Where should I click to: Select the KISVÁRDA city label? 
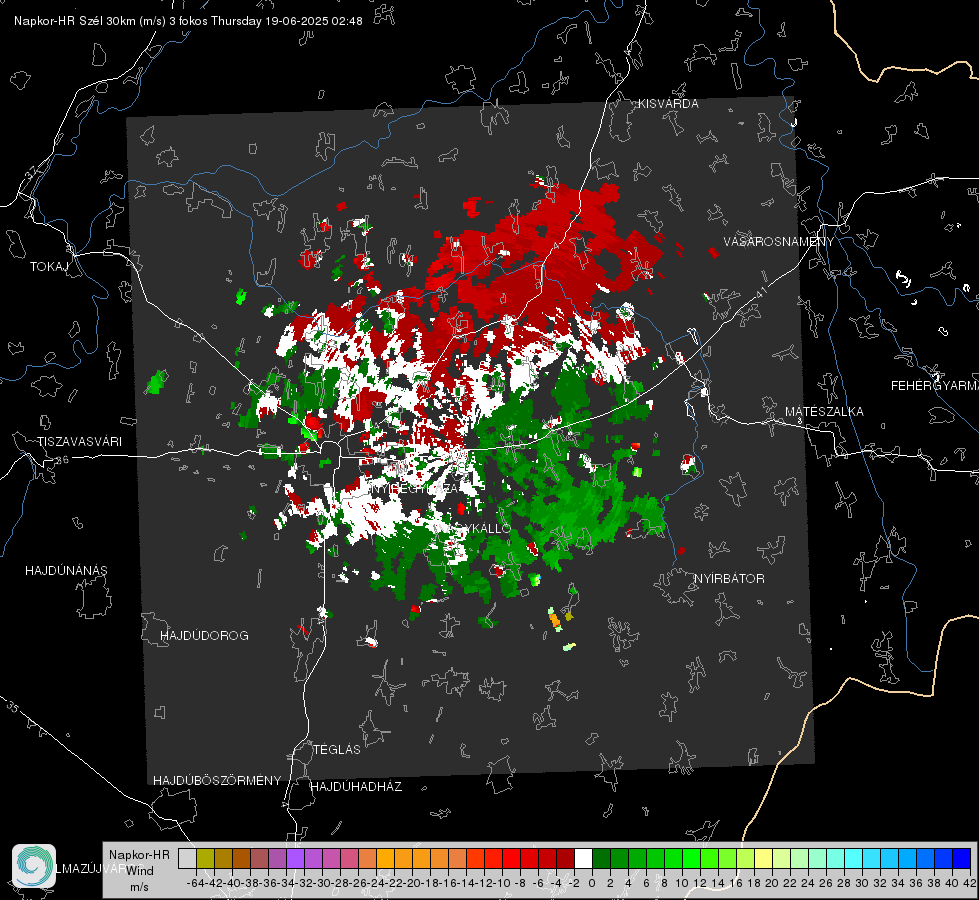[x=668, y=104]
